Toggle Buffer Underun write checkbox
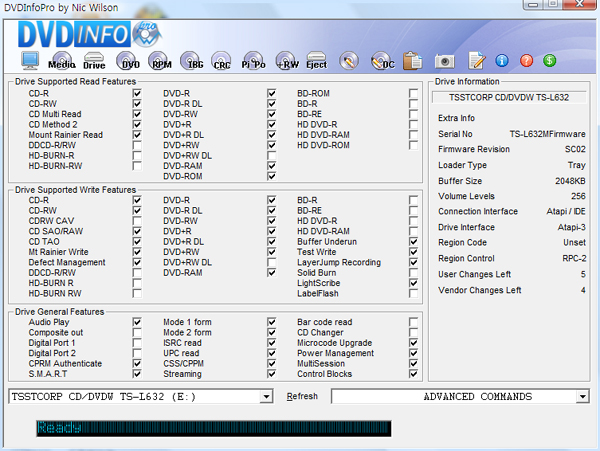 pyautogui.click(x=413, y=242)
